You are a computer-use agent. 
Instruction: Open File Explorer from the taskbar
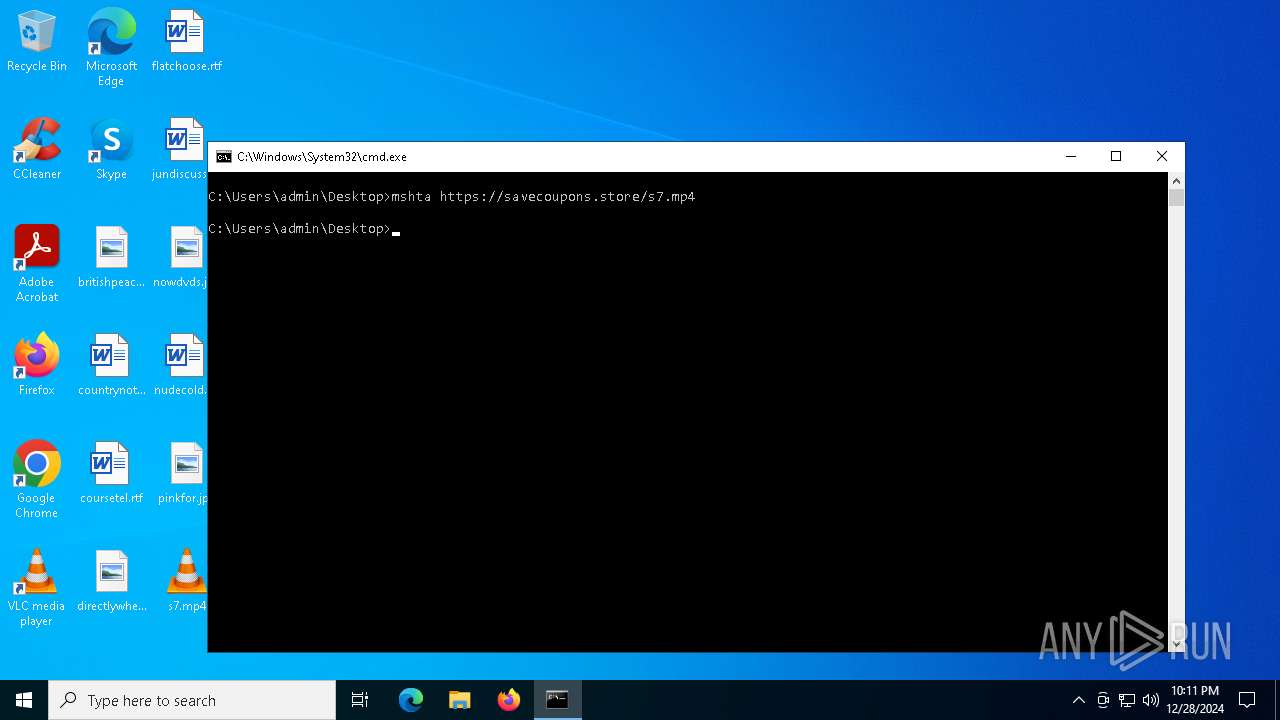click(460, 700)
